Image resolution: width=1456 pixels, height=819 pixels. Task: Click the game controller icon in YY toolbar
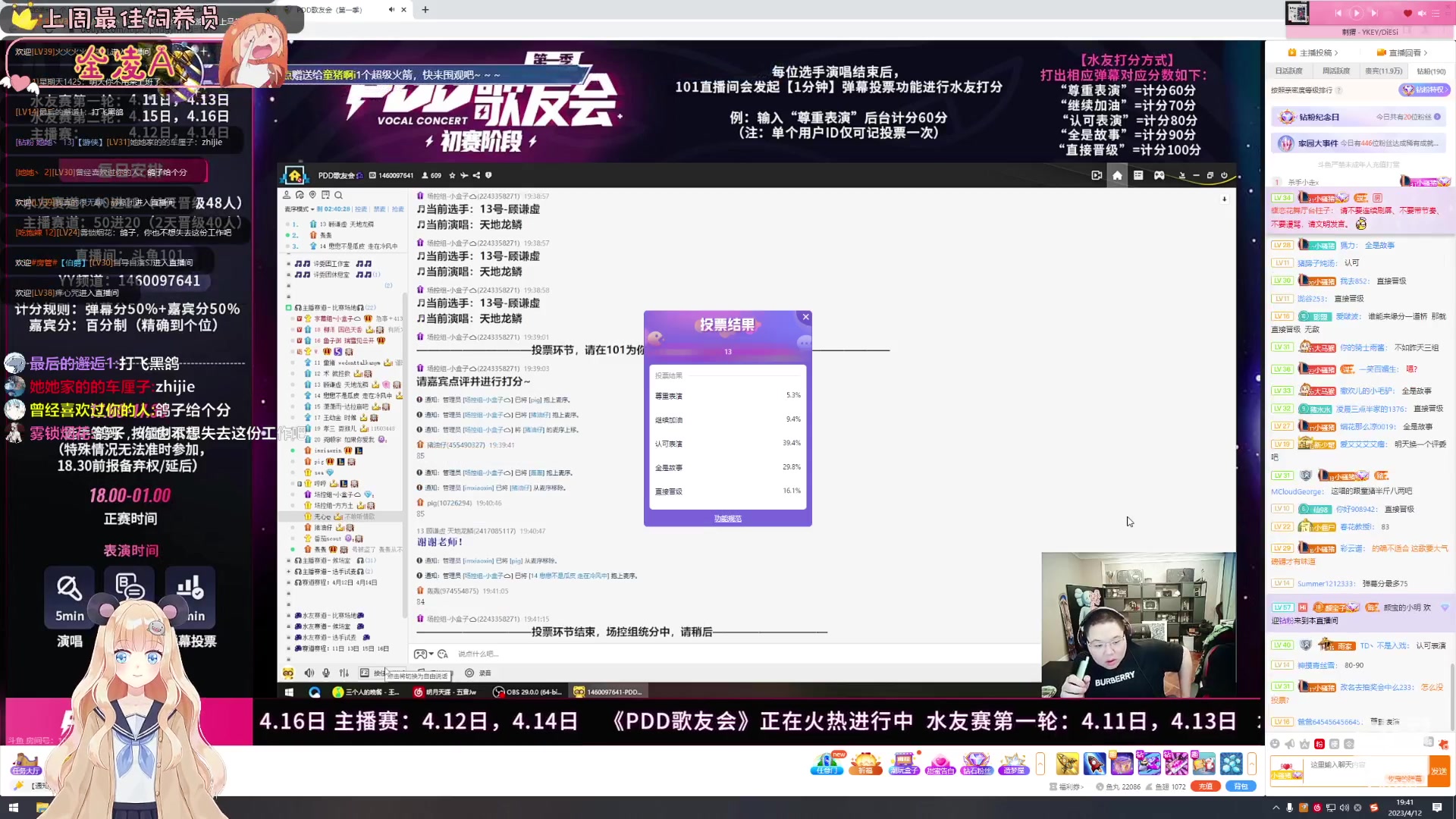pos(1159,175)
